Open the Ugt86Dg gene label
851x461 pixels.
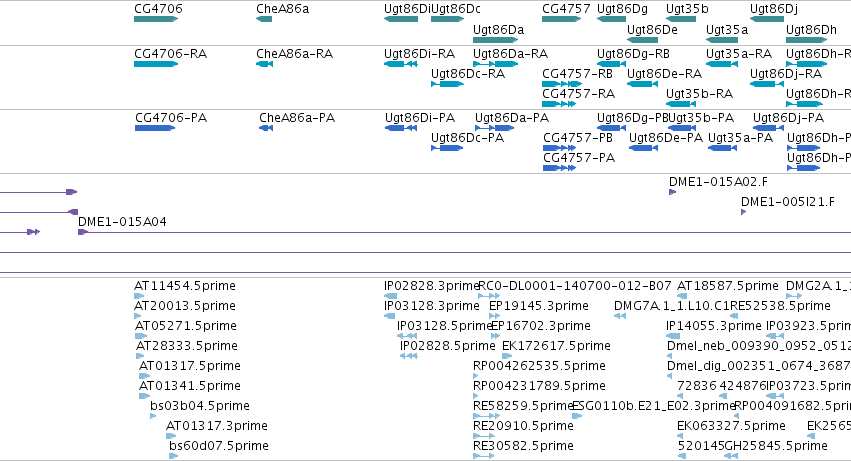click(x=622, y=9)
